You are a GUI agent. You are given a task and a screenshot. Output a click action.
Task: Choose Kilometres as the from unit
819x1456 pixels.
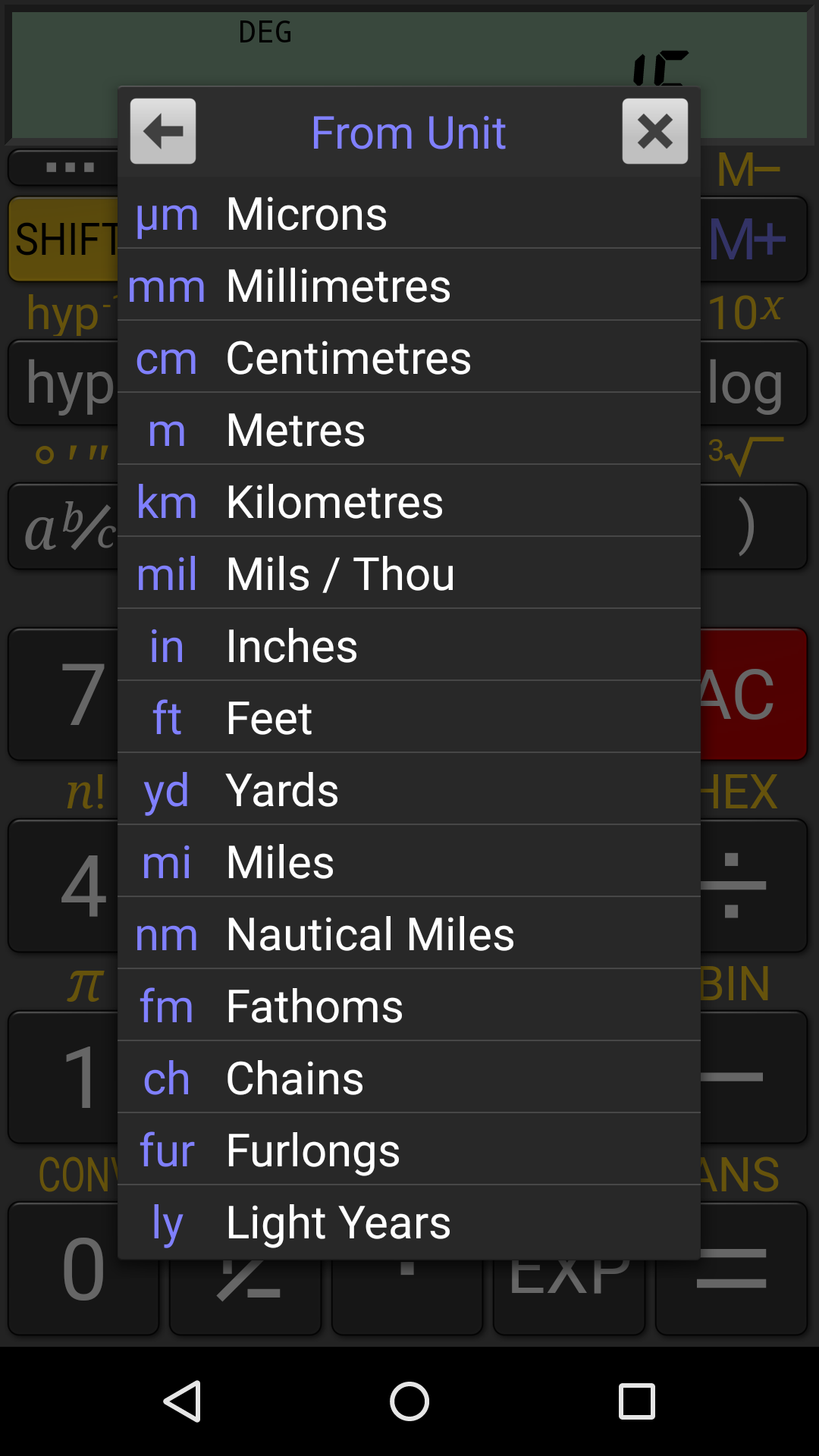click(409, 502)
